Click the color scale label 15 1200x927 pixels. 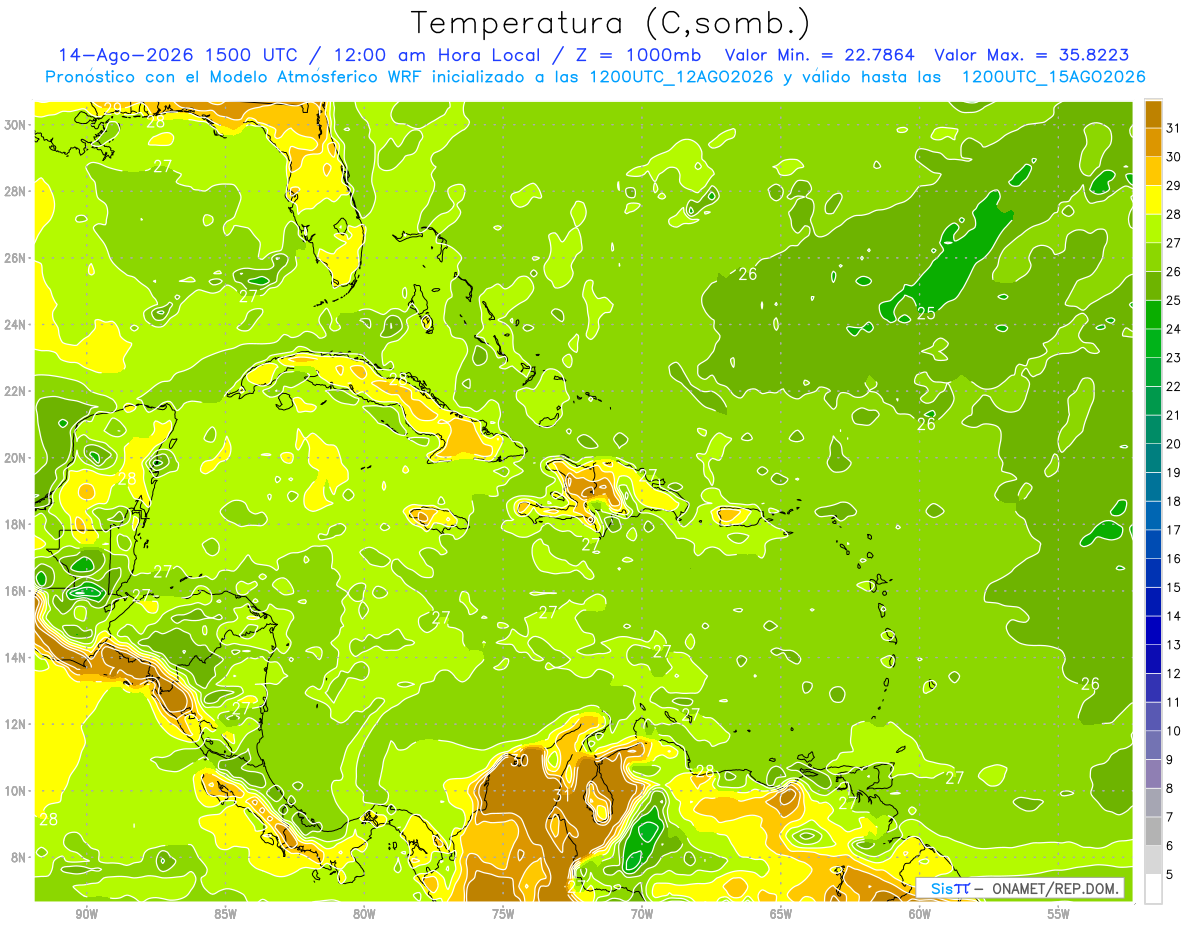click(x=1174, y=587)
